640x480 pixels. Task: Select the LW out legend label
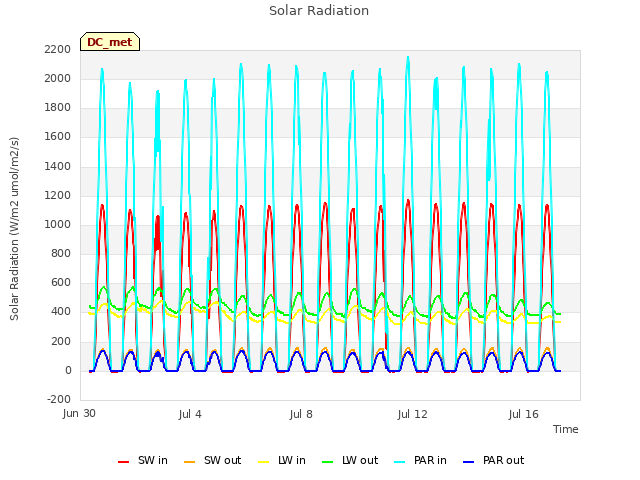tap(360, 460)
